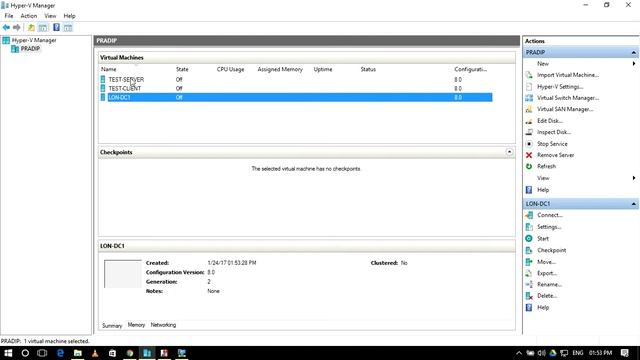Image resolution: width=640 pixels, height=360 pixels.
Task: Open the Action Center notification icon
Action: point(624,353)
